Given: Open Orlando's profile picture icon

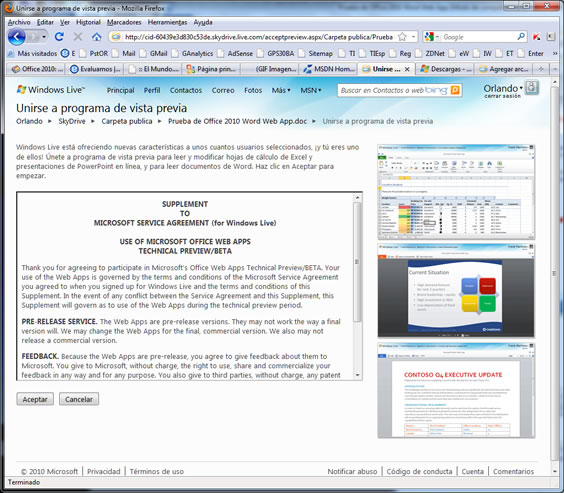Looking at the screenshot, I should tap(531, 88).
